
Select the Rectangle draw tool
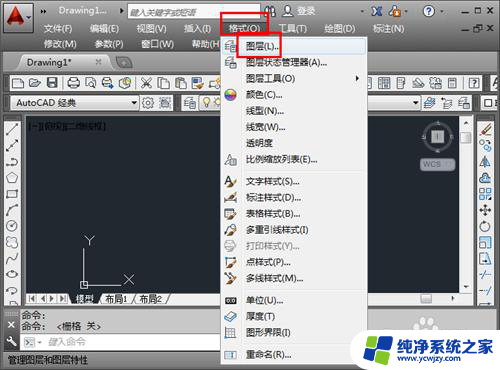click(x=12, y=194)
